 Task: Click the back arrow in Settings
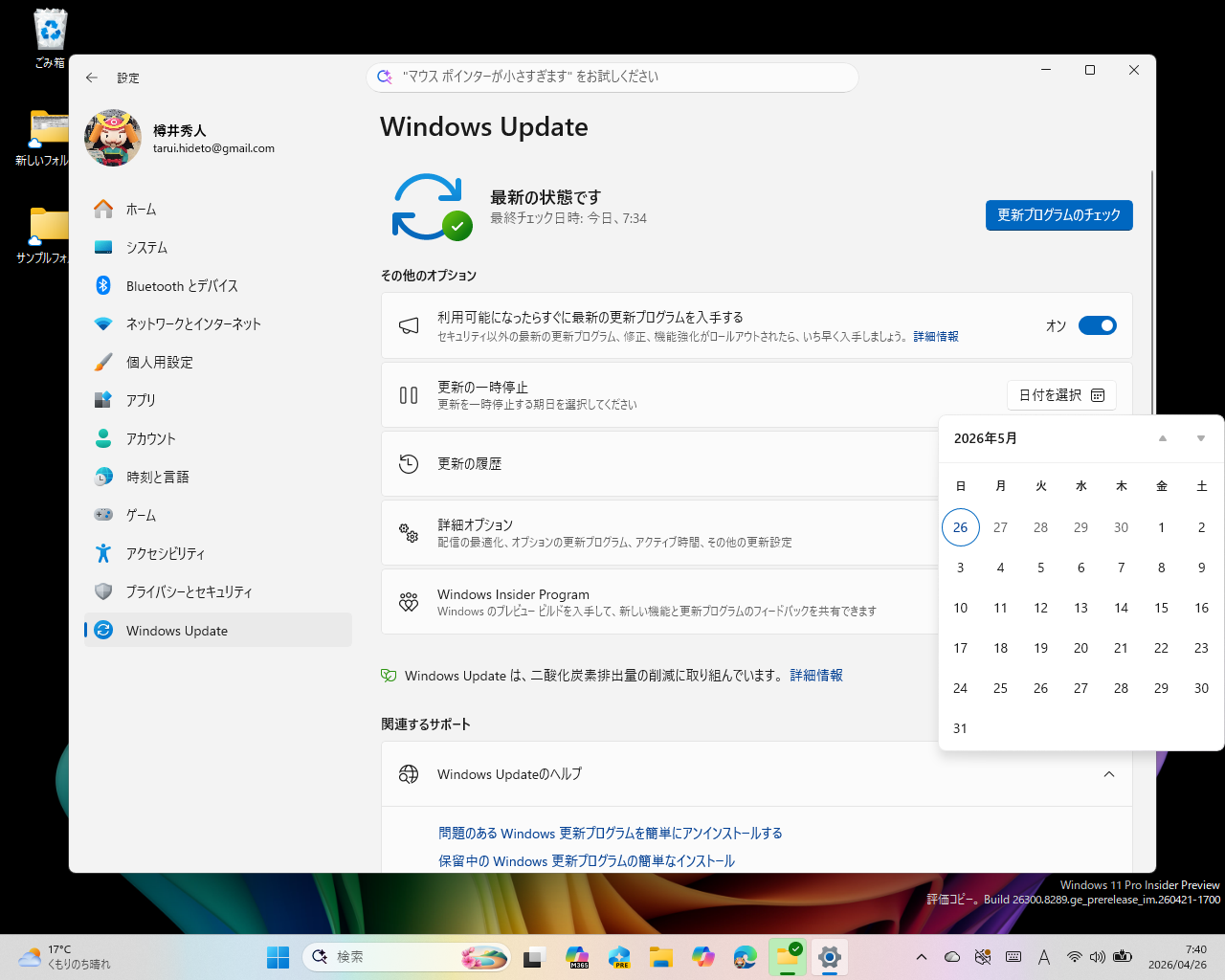click(x=92, y=78)
